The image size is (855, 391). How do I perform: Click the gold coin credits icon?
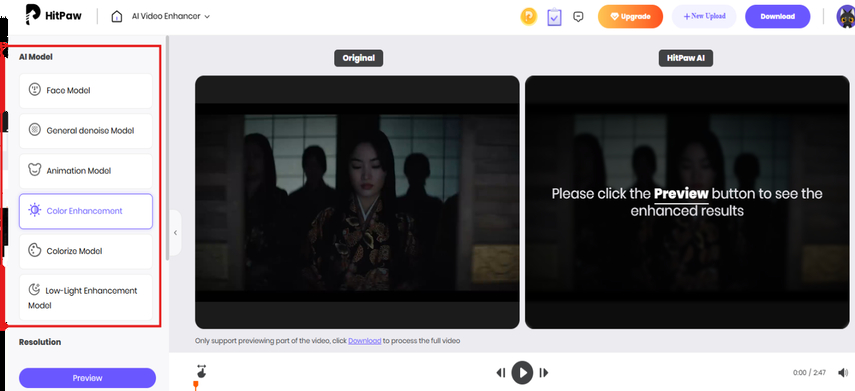pyautogui.click(x=528, y=17)
